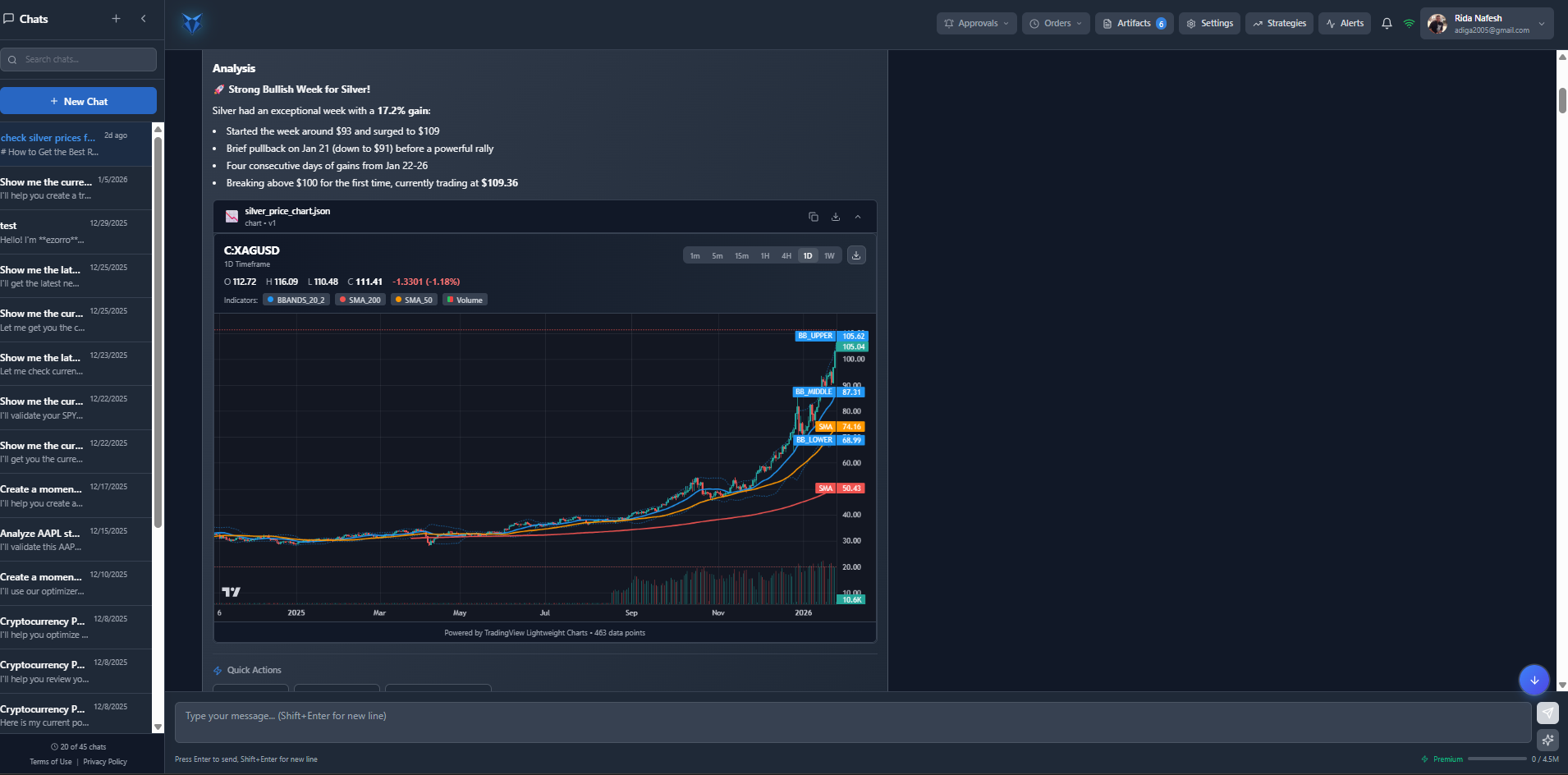Open the Artifacts panel
1568x775 pixels.
[x=1134, y=23]
